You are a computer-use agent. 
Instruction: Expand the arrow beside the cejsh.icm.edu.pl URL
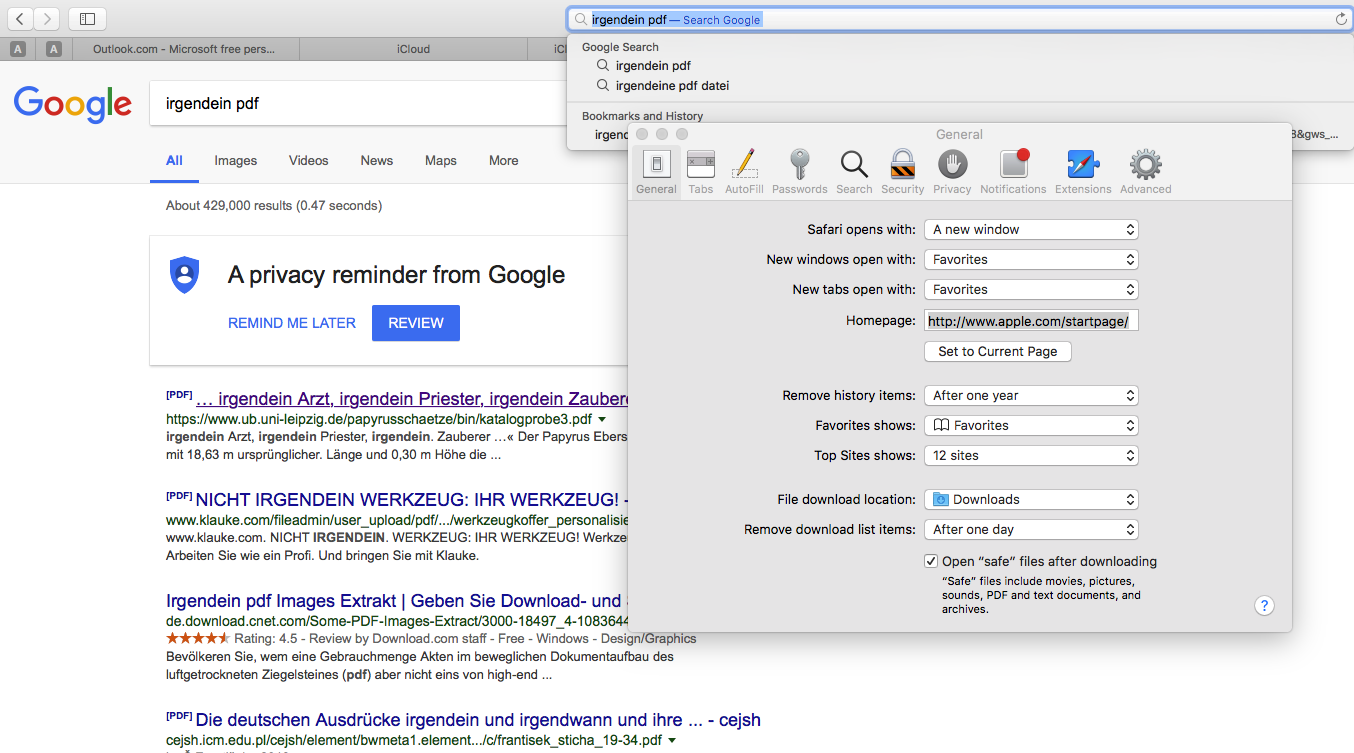(x=672, y=741)
